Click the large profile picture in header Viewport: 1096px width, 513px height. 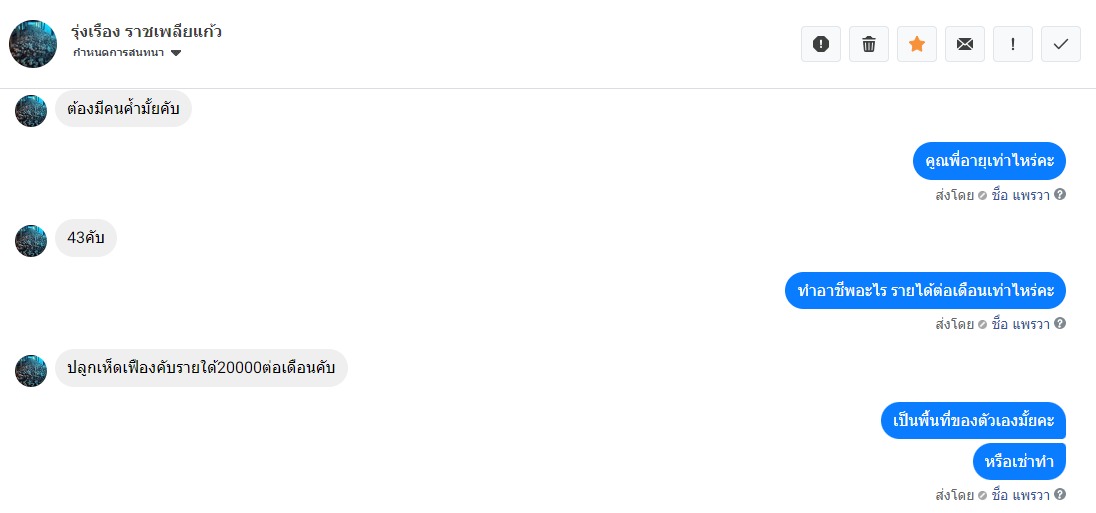click(33, 43)
